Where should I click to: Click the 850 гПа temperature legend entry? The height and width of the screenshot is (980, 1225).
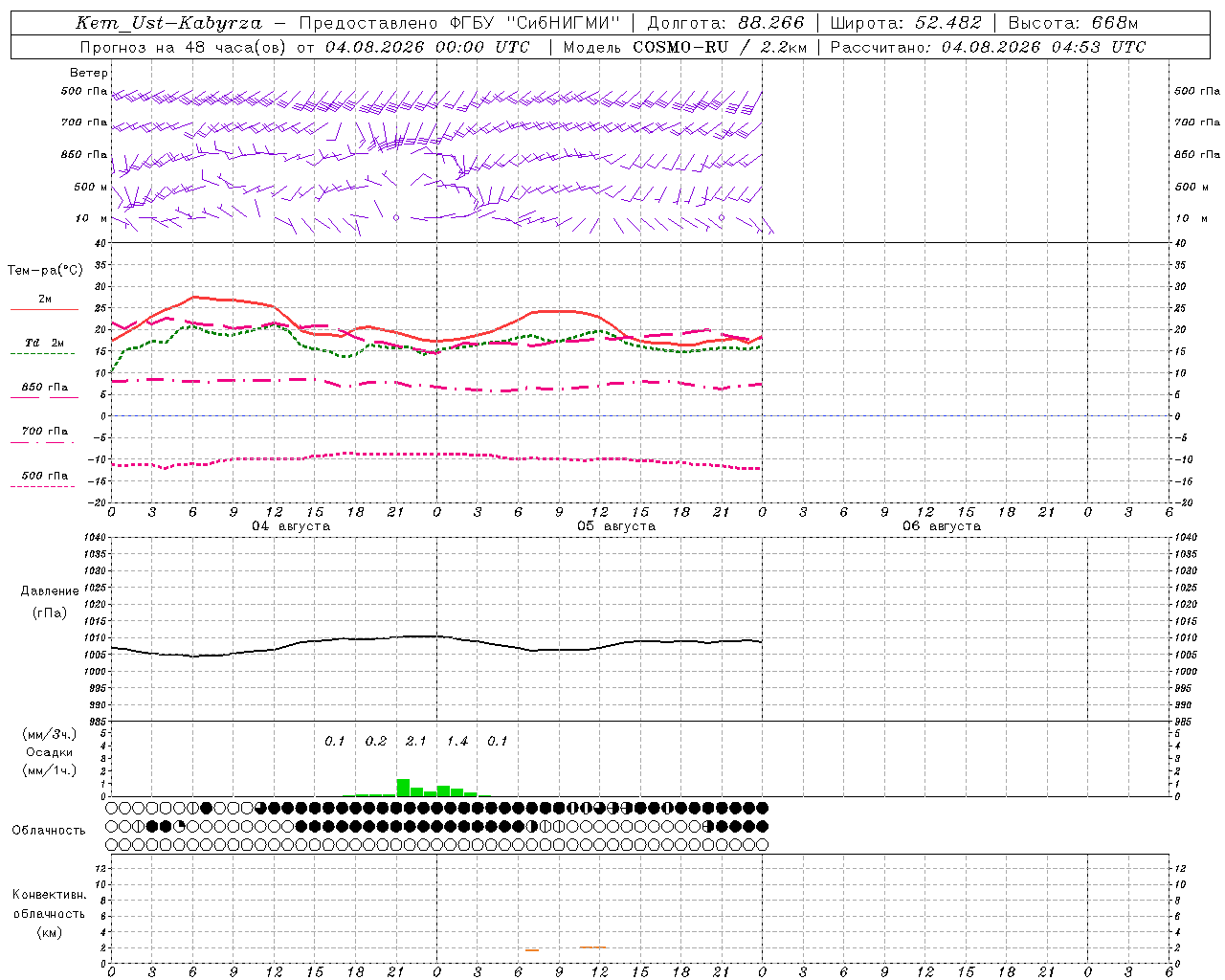coord(44,388)
